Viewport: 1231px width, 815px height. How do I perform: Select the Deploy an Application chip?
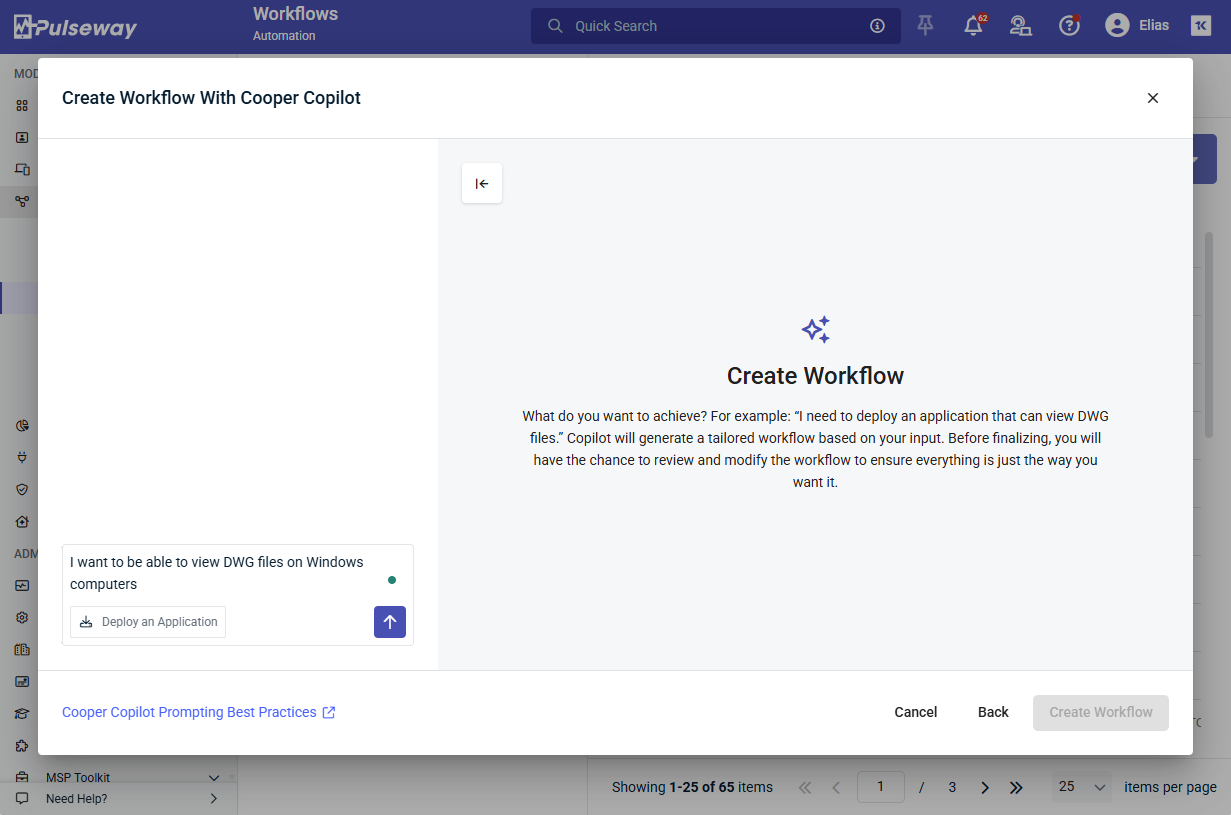(x=148, y=622)
